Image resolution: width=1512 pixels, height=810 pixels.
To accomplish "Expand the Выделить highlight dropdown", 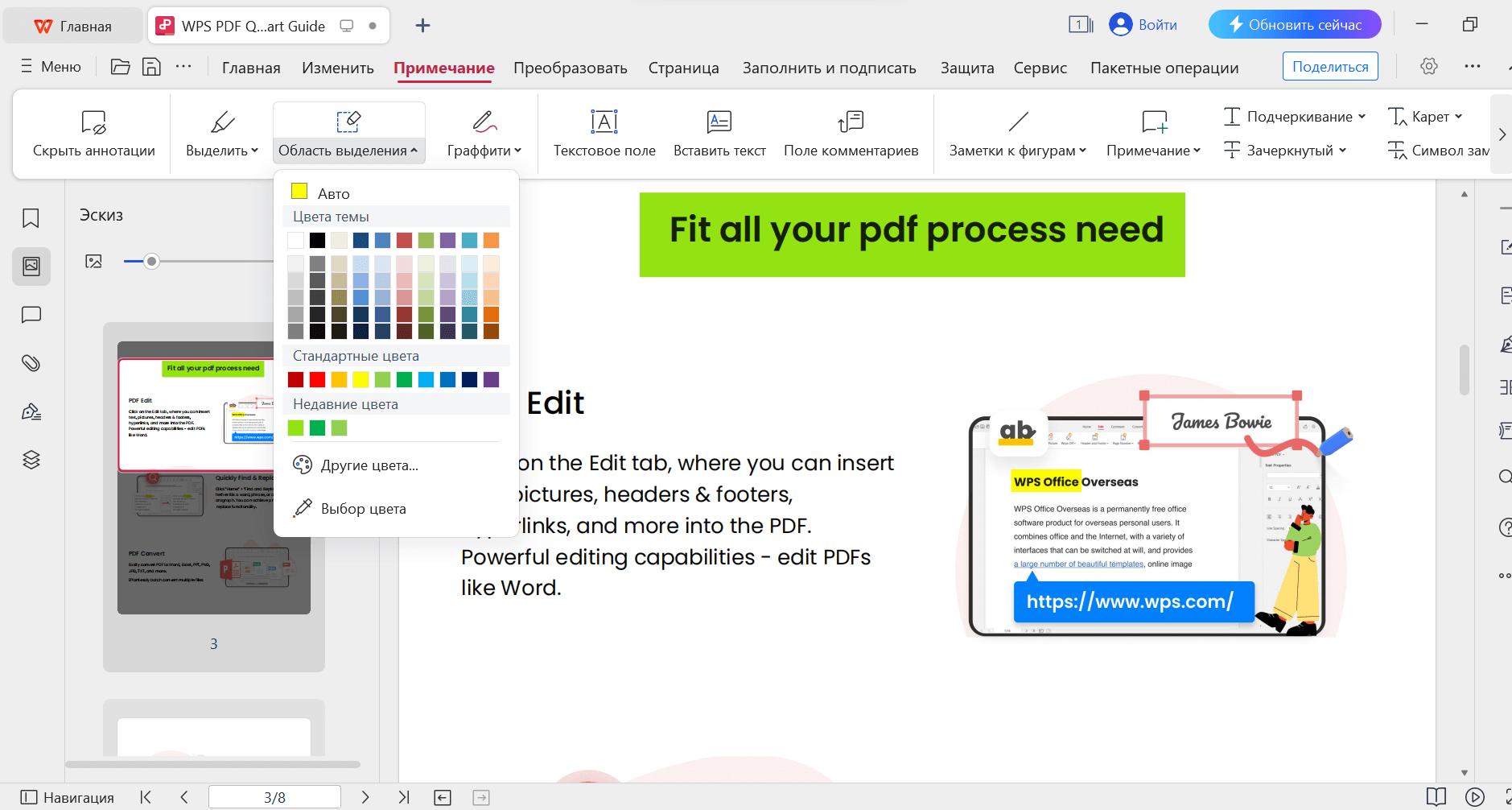I will 254,151.
